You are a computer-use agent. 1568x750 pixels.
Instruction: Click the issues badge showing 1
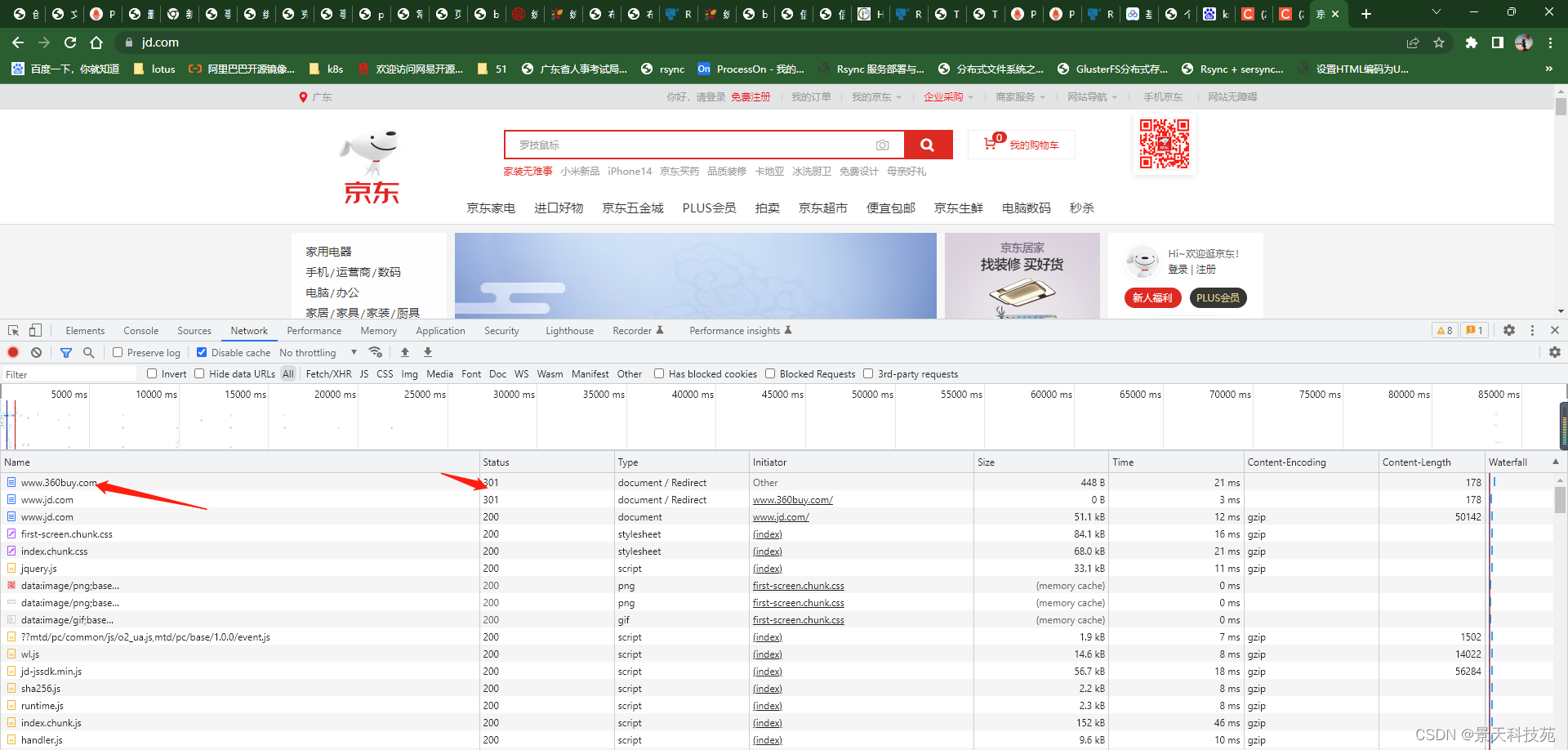tap(1474, 330)
